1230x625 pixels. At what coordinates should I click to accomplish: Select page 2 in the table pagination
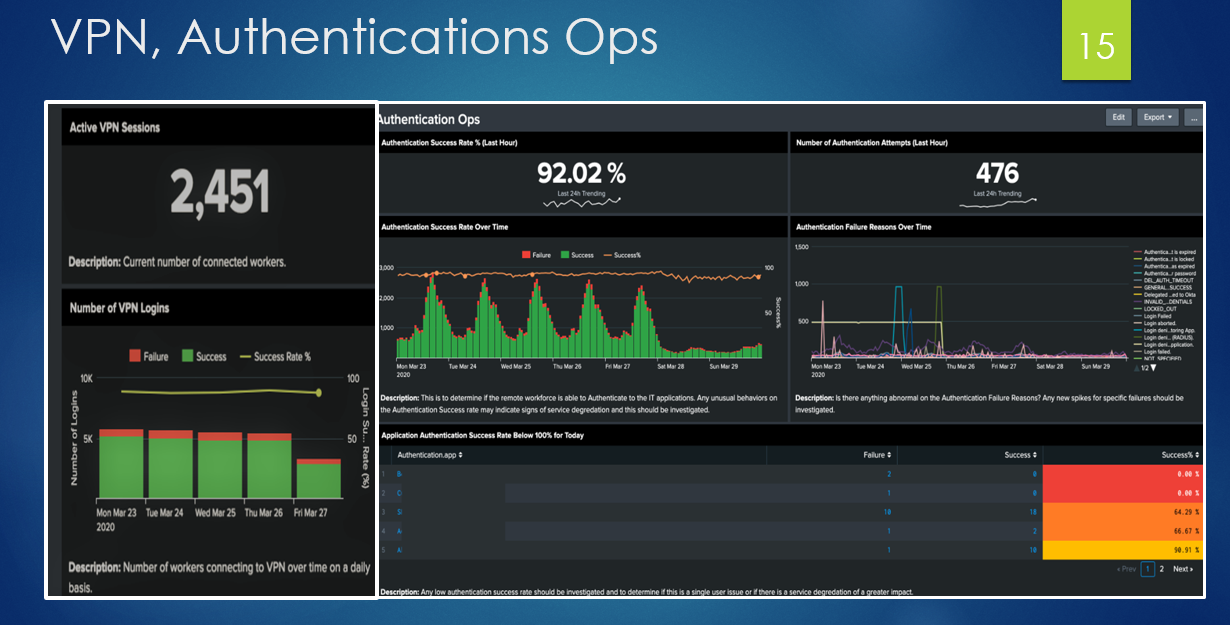[1160, 568]
